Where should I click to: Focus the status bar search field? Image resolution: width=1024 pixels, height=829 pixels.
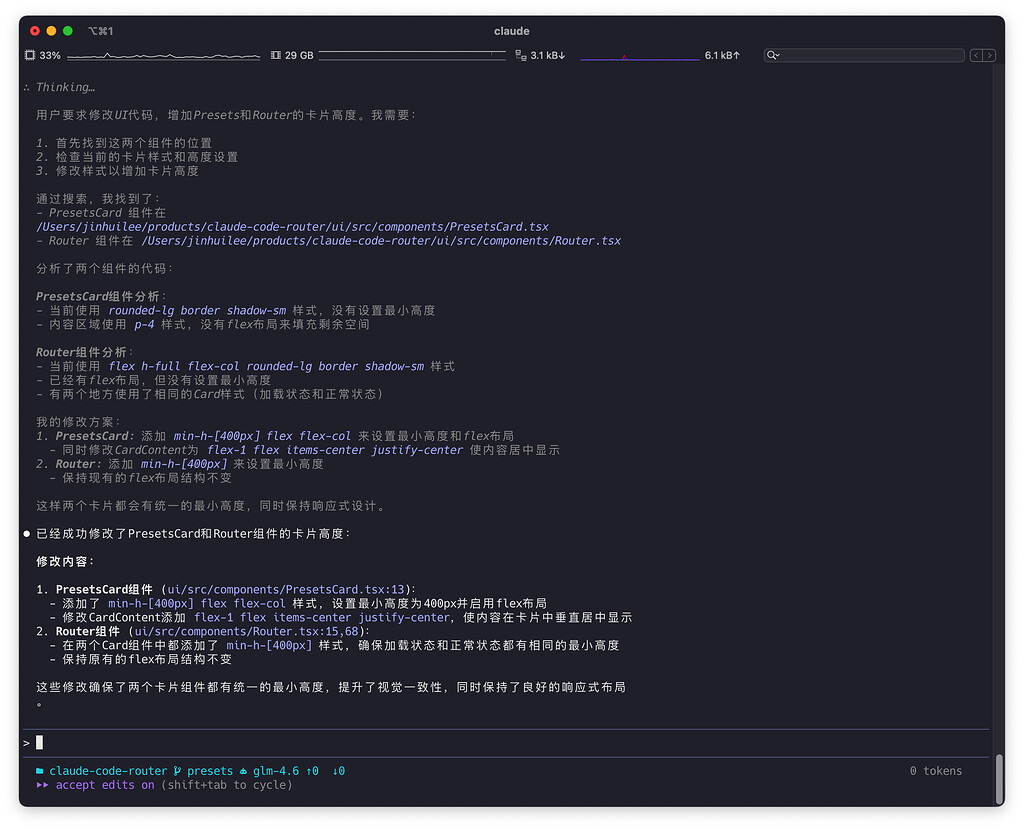pyautogui.click(x=864, y=56)
